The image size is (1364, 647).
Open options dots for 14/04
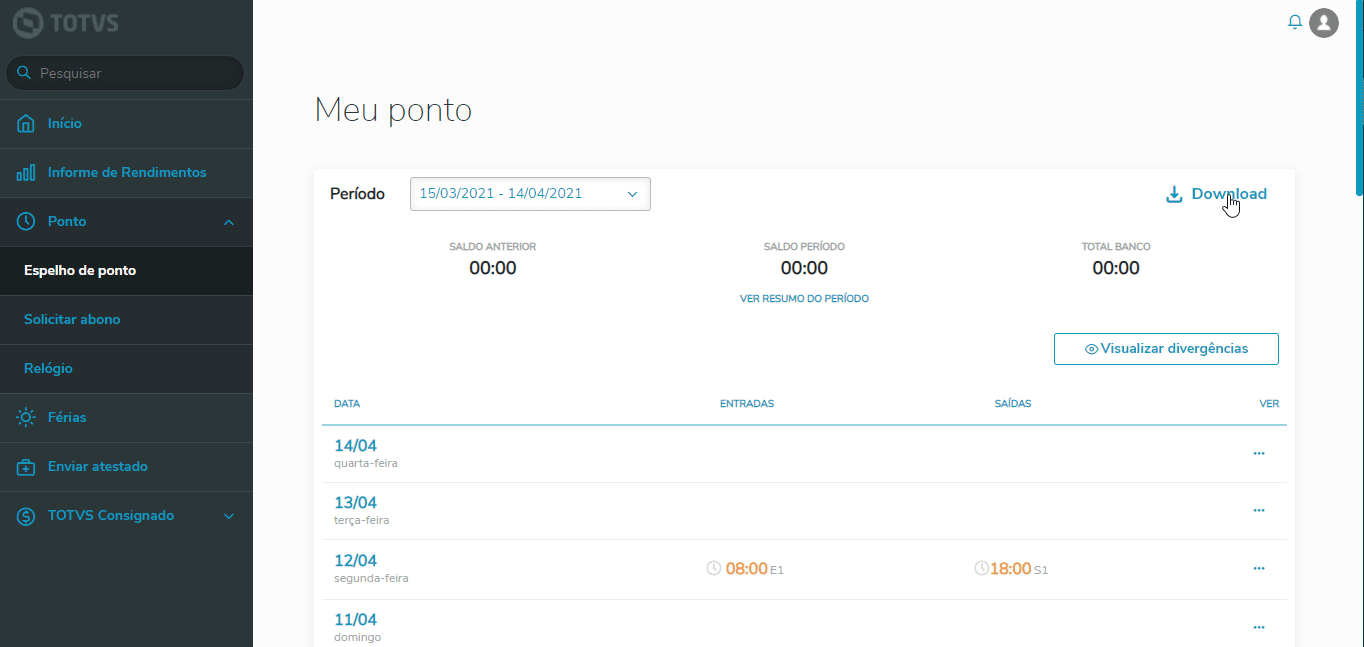click(1259, 453)
